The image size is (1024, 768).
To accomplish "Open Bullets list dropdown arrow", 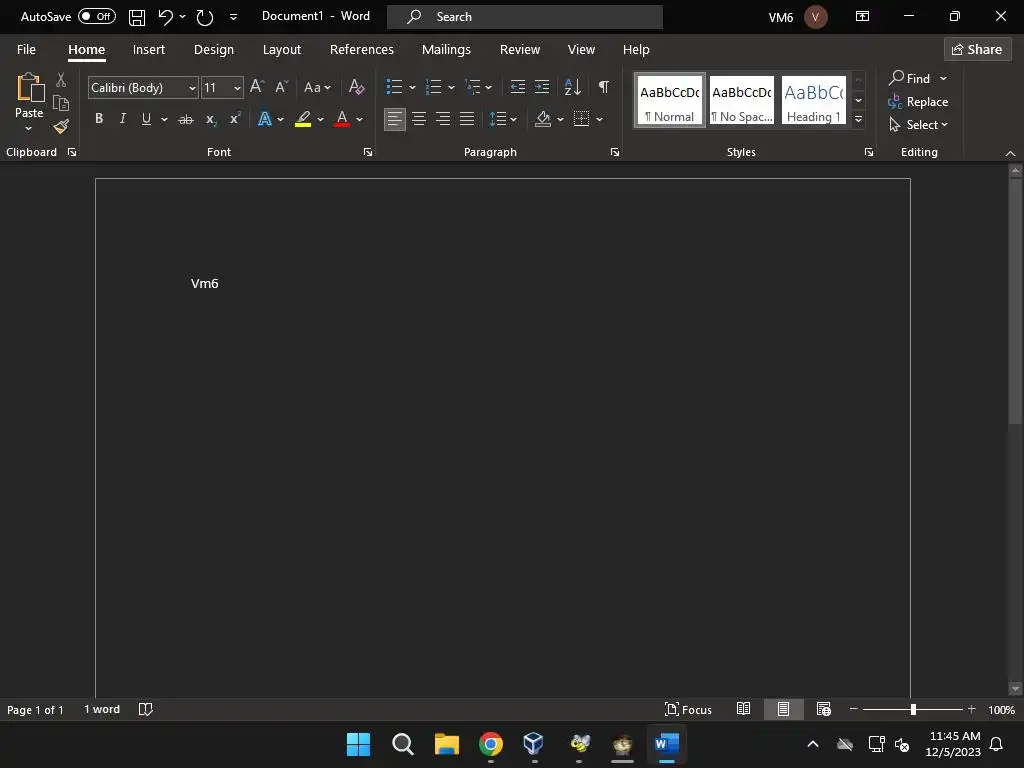I will point(412,88).
